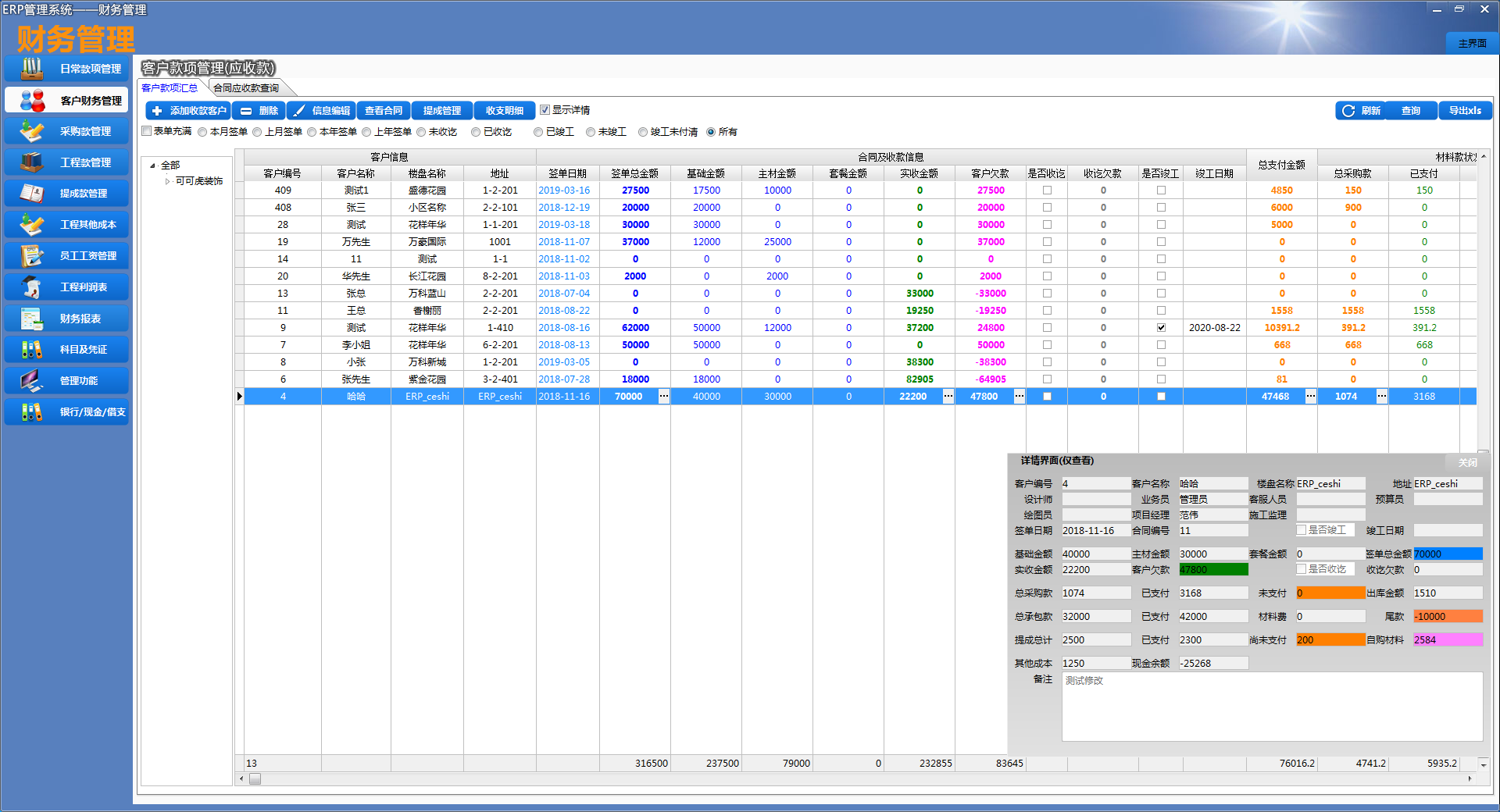This screenshot has width=1500, height=812.
Task: Select 本月签单 radio filter
Action: [202, 132]
